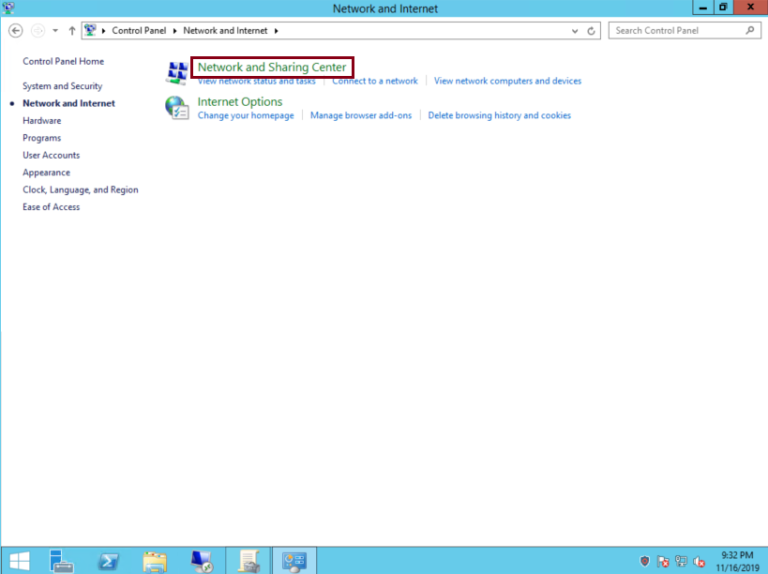Click Delete browsing history and cookies
The width and height of the screenshot is (768, 574).
[499, 115]
